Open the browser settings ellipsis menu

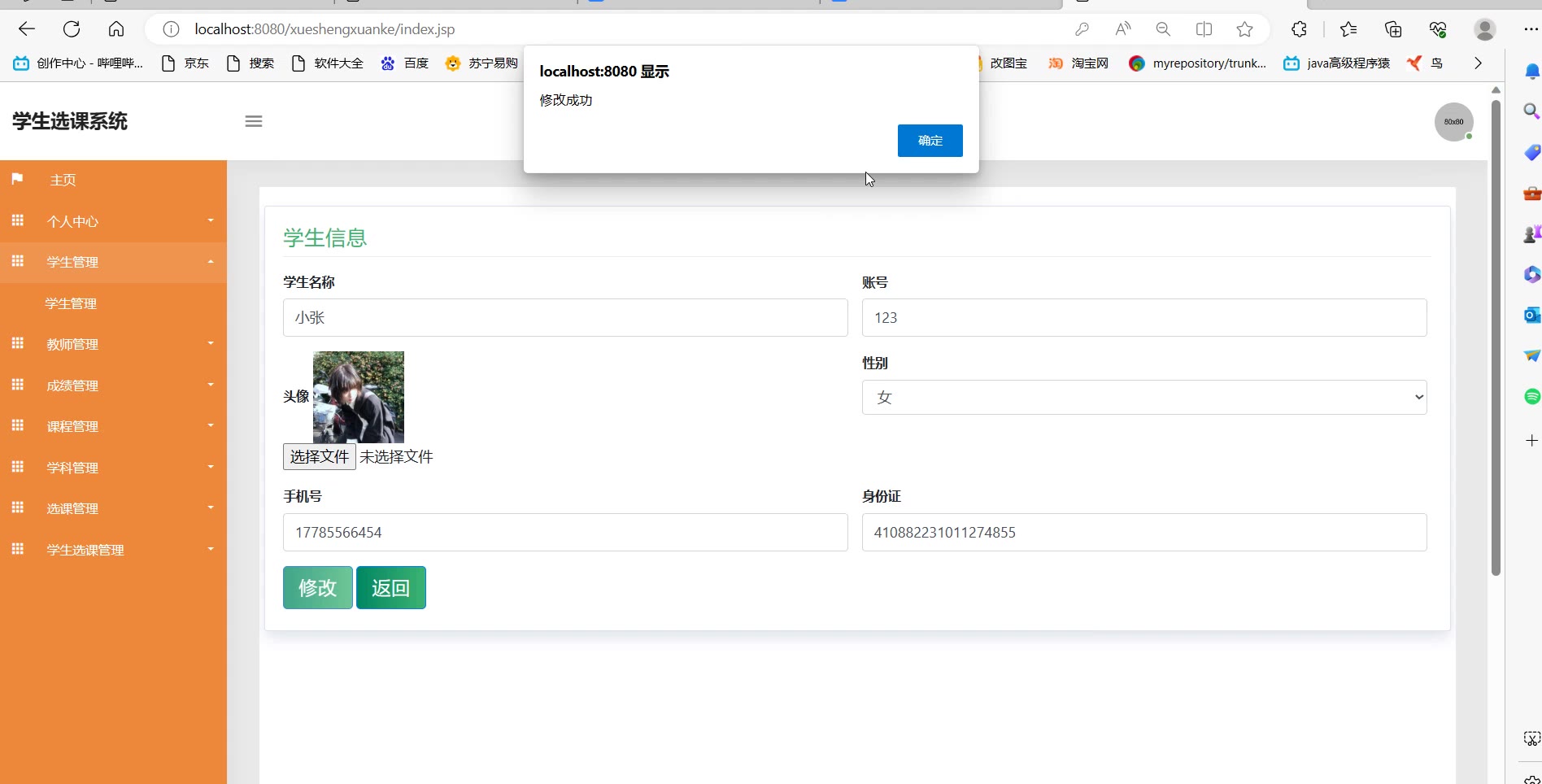1531,29
